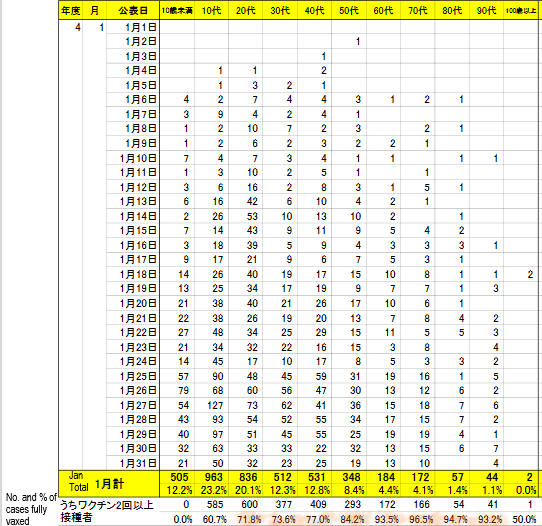The width and height of the screenshot is (542, 526).
Task: Select the 100歳以上 header cell
Action: (521, 10)
